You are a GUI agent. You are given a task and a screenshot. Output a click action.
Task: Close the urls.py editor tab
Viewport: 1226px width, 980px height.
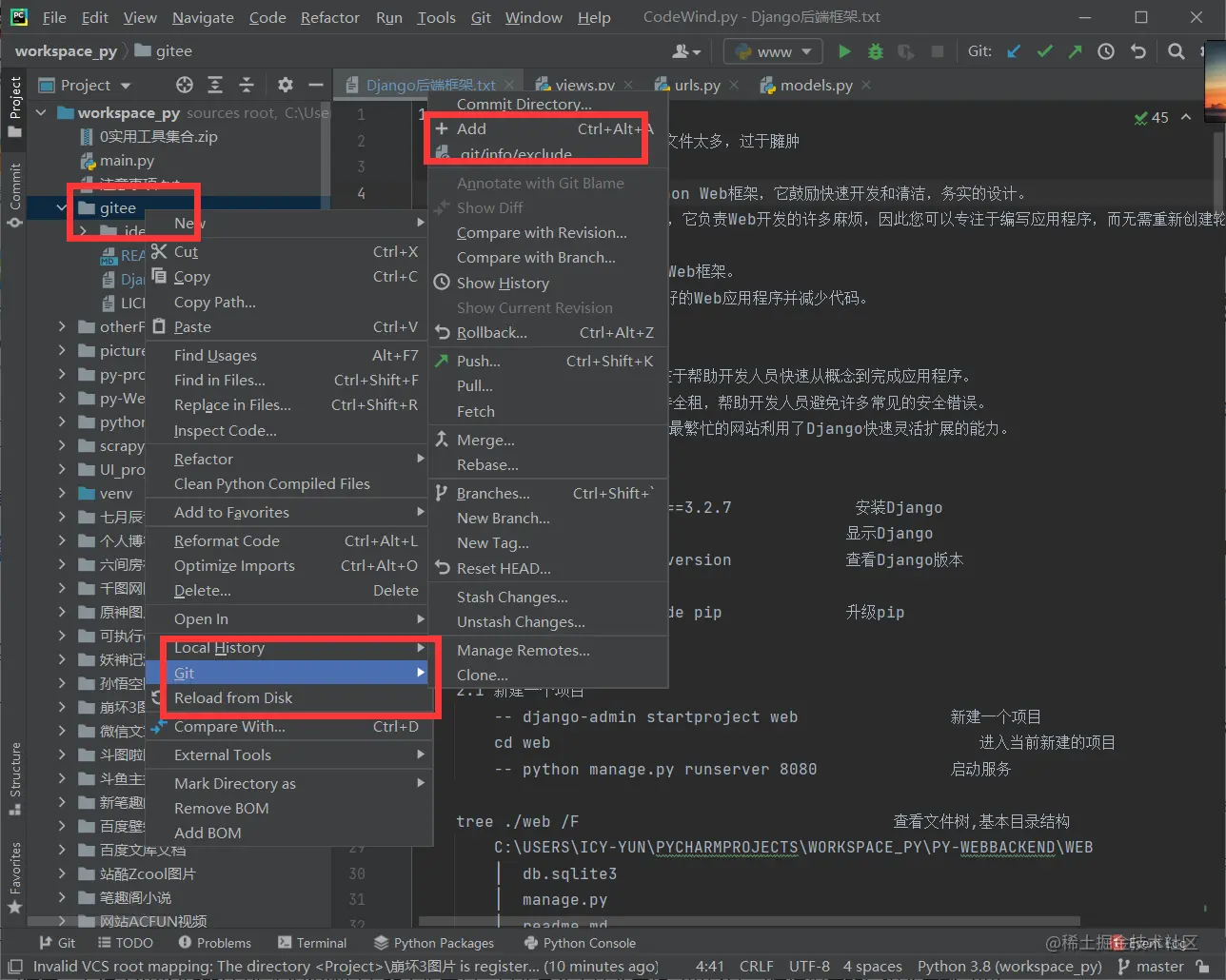pos(734,85)
